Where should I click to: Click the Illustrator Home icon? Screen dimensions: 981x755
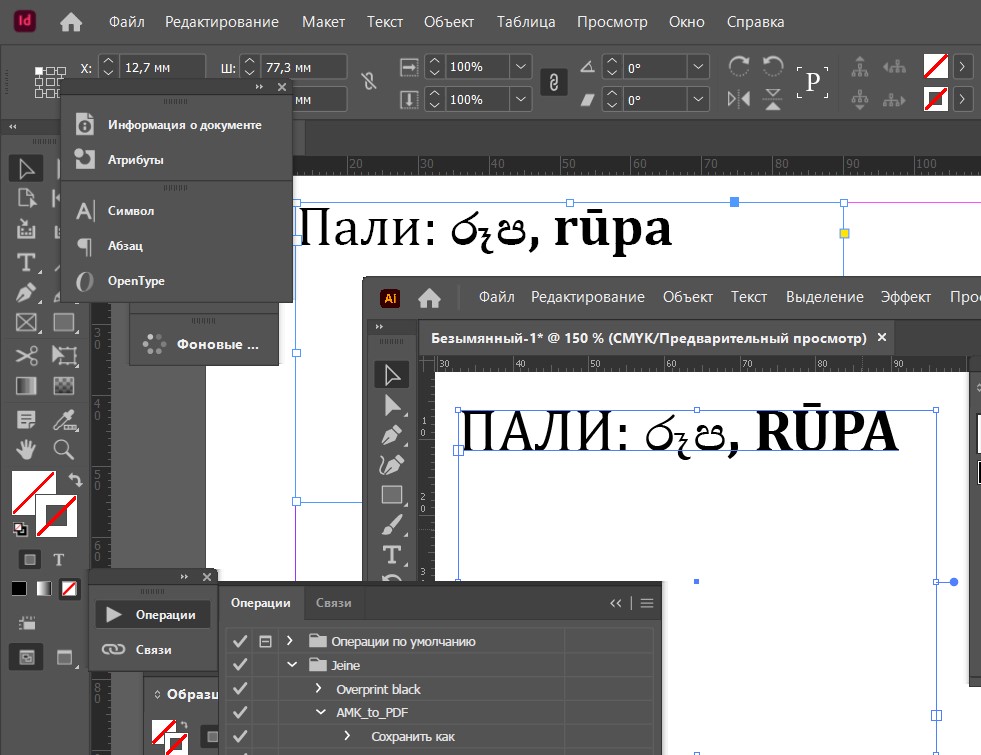(429, 297)
